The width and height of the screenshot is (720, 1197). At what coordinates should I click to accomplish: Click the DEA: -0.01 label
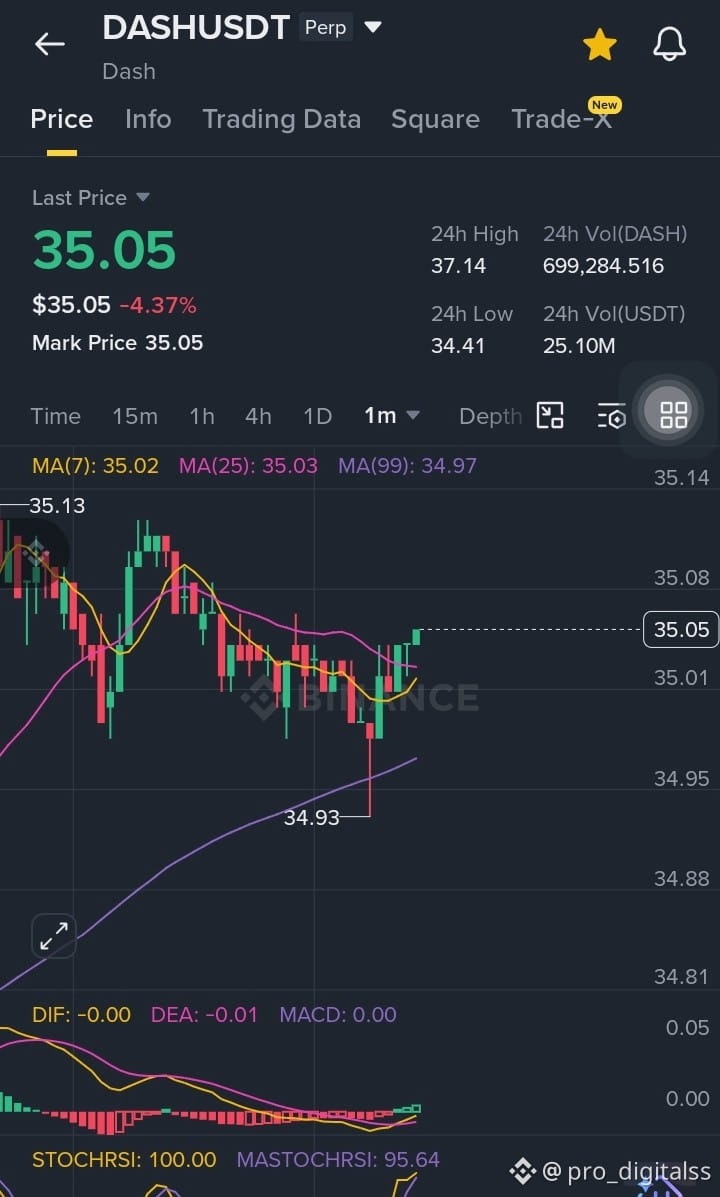tap(204, 1015)
